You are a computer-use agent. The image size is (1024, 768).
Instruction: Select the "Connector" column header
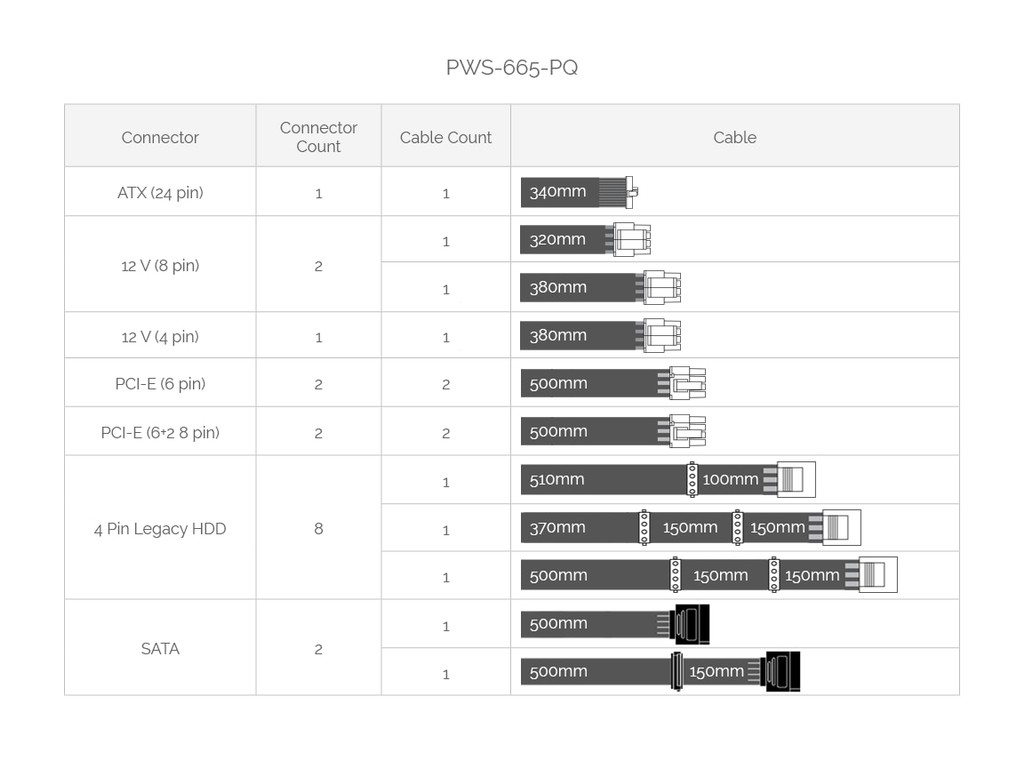click(160, 138)
